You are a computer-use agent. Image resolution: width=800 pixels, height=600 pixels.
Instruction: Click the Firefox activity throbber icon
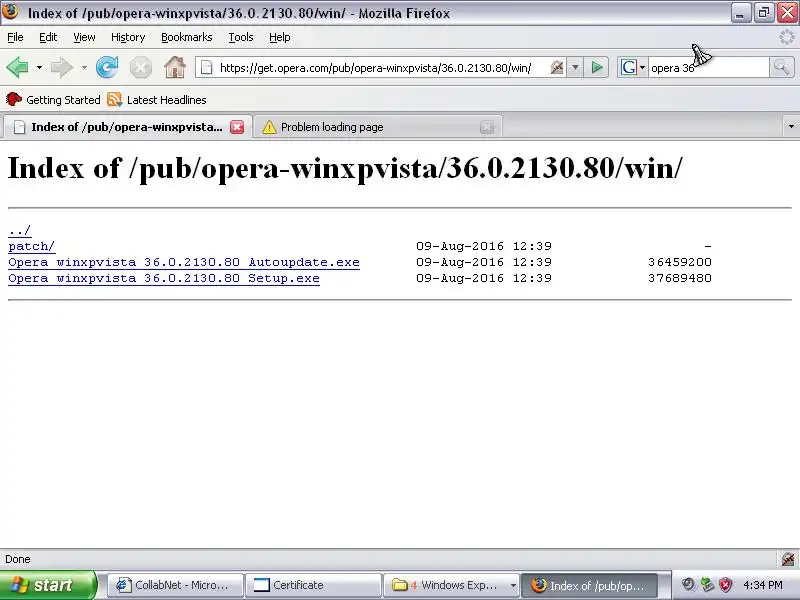(x=787, y=37)
